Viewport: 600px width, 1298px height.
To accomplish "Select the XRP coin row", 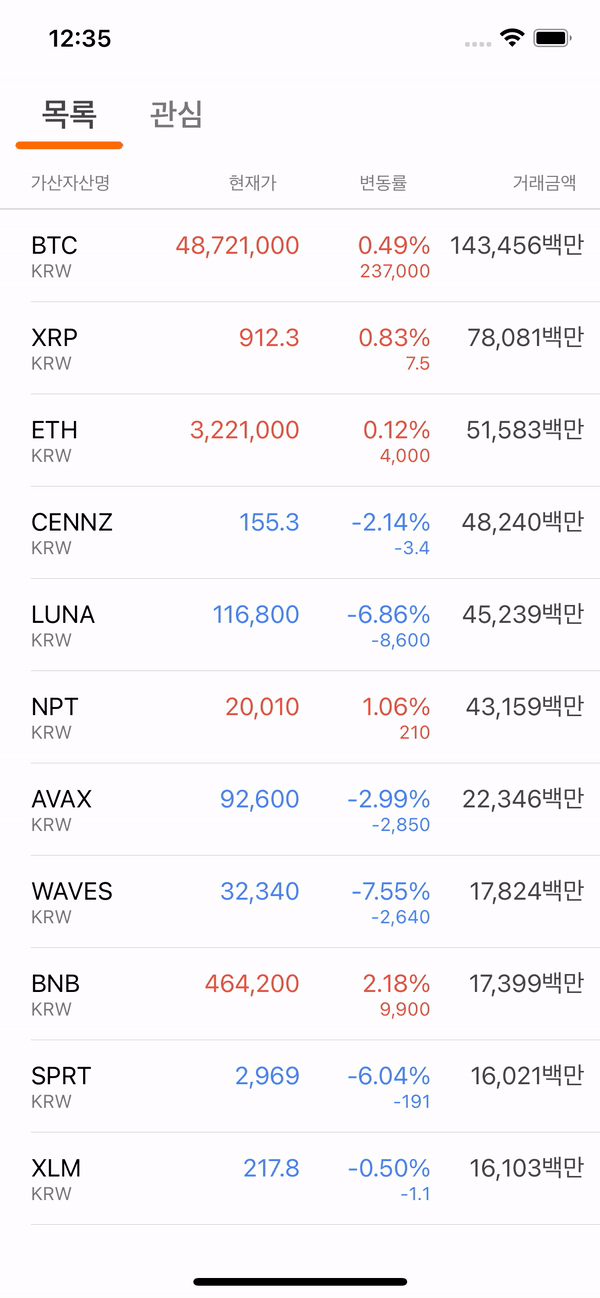I will point(300,347).
